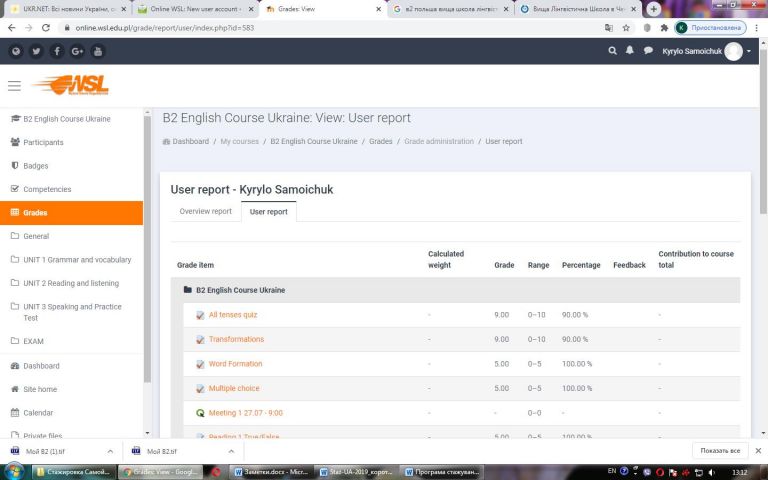
Task: Open UNIT 1 Grammar and vocabulary section
Action: [77, 260]
